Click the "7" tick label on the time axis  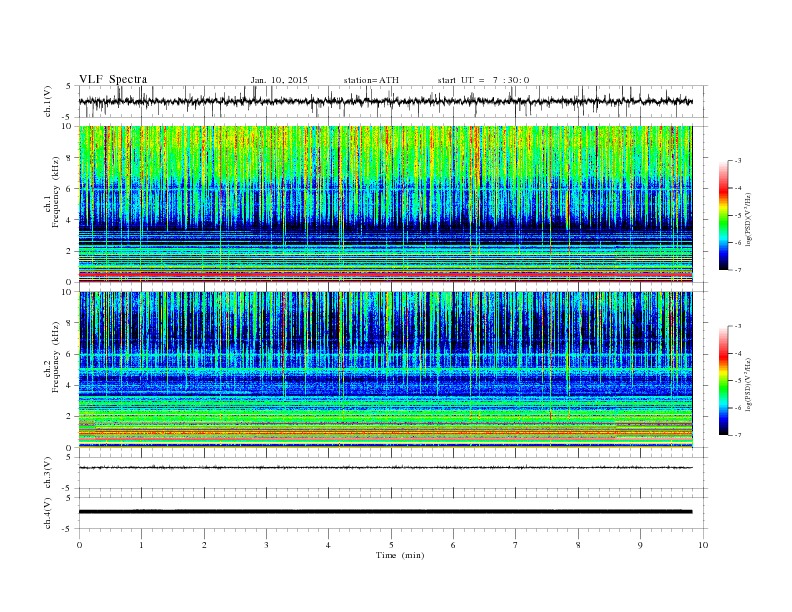516,545
